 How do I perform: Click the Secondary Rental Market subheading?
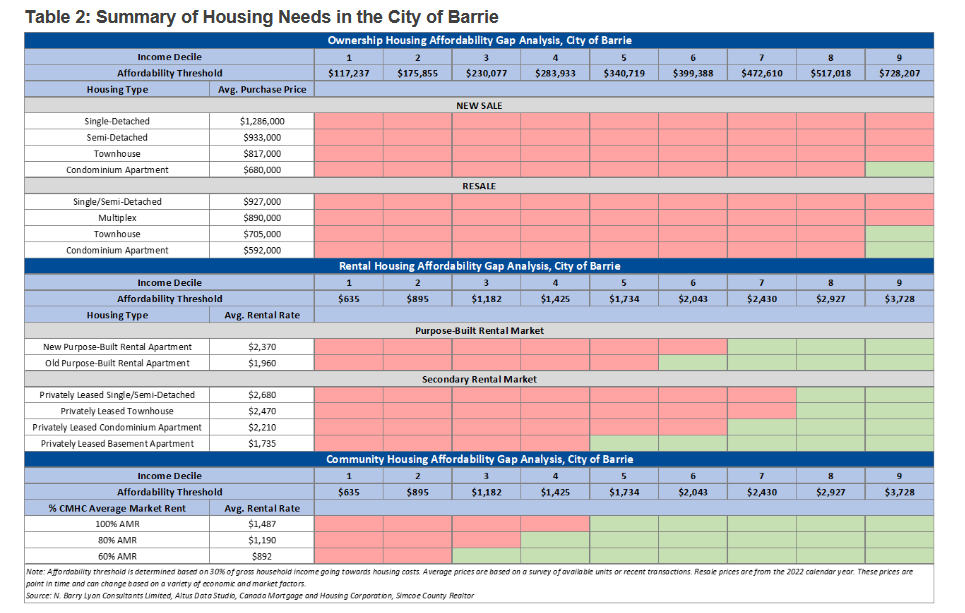coord(479,379)
